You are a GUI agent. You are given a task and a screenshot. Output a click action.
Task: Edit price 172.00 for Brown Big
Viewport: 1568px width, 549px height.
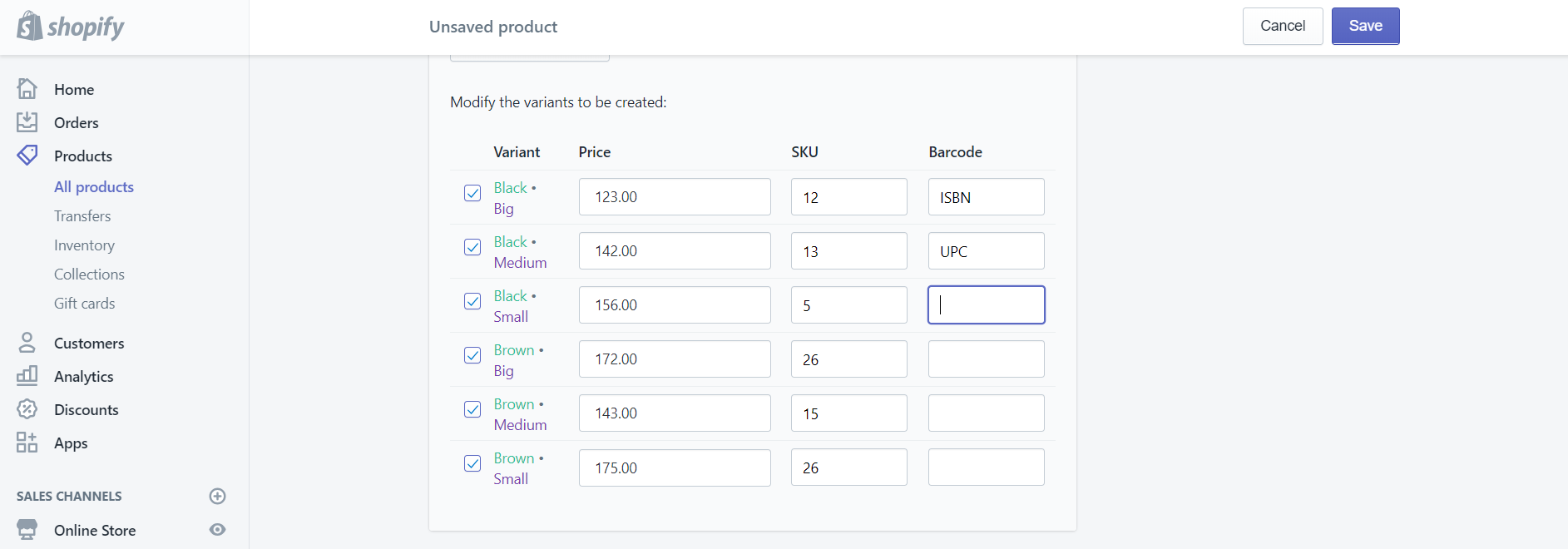click(675, 359)
